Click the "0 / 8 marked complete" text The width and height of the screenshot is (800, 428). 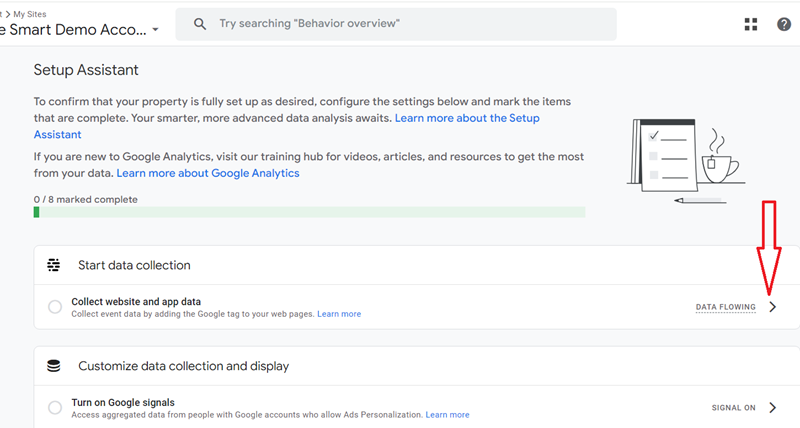[x=86, y=199]
